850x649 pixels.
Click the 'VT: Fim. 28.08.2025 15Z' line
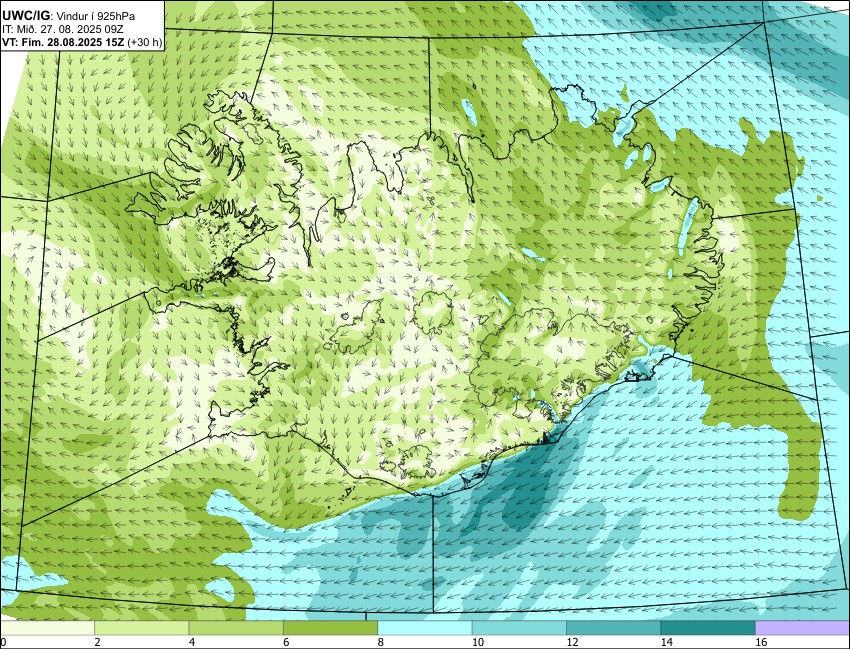[63, 43]
